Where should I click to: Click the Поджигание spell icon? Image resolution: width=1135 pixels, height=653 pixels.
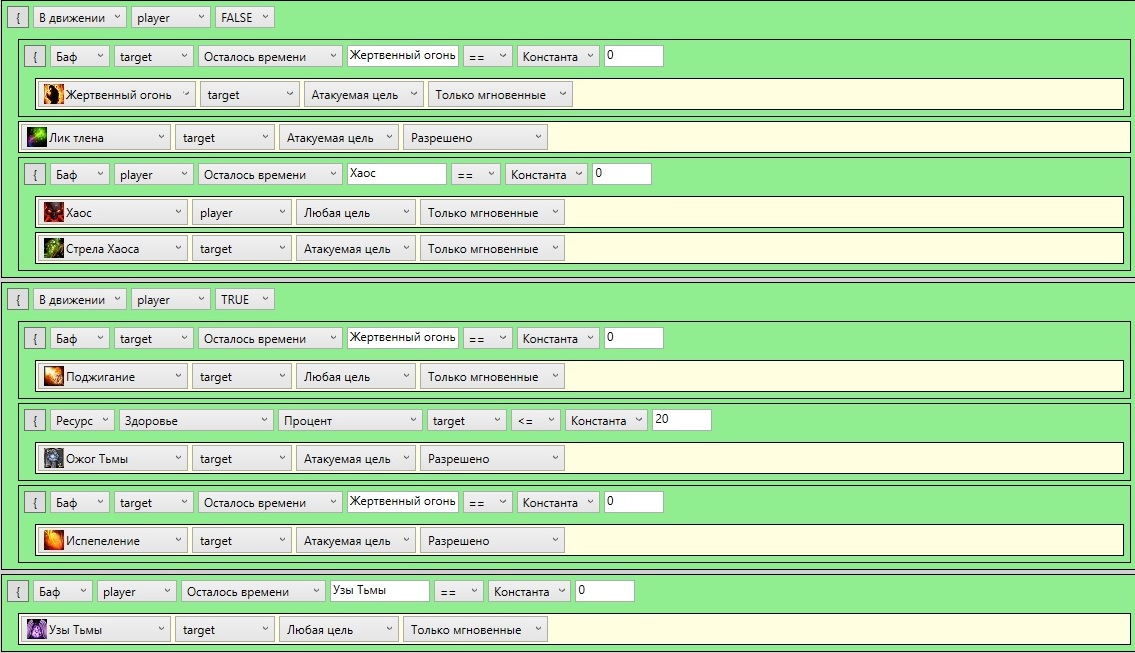tap(54, 377)
